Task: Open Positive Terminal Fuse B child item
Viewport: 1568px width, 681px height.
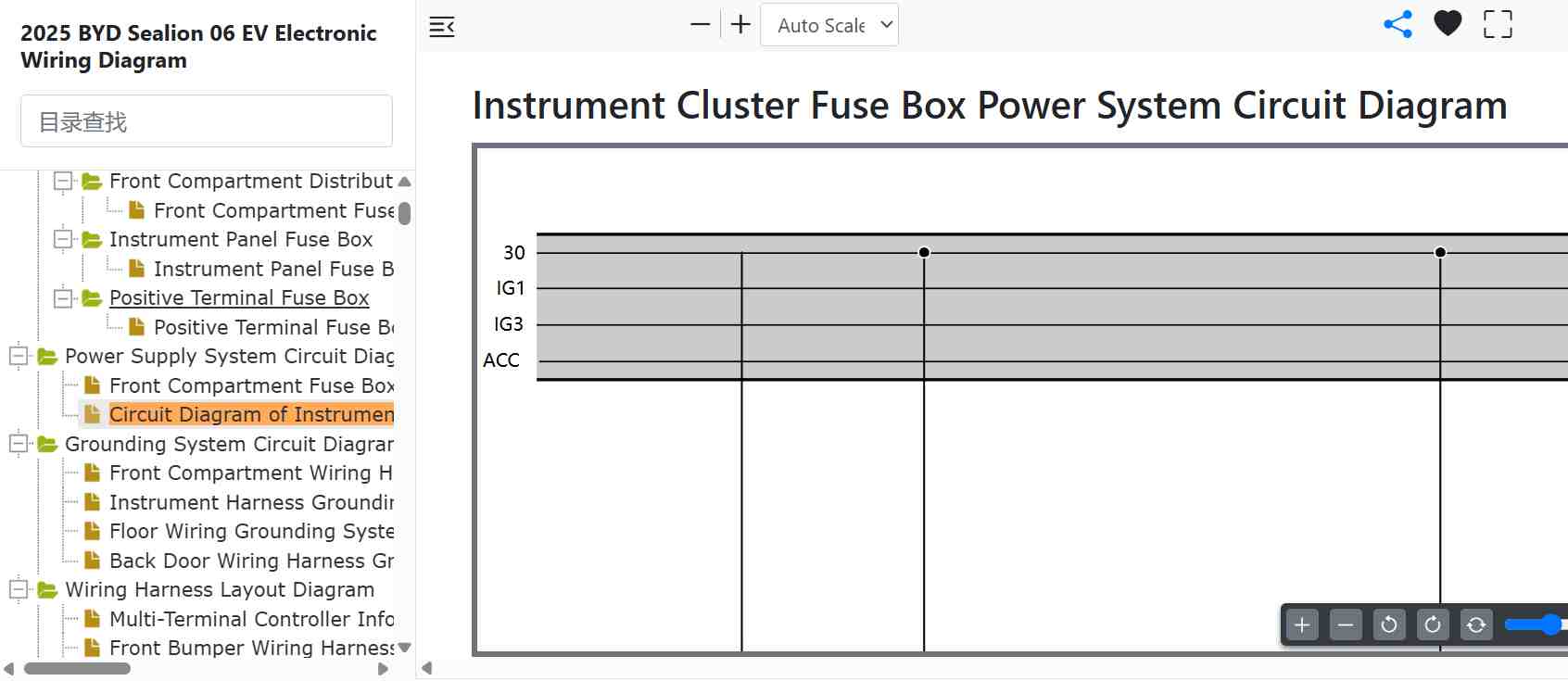Action: (273, 327)
